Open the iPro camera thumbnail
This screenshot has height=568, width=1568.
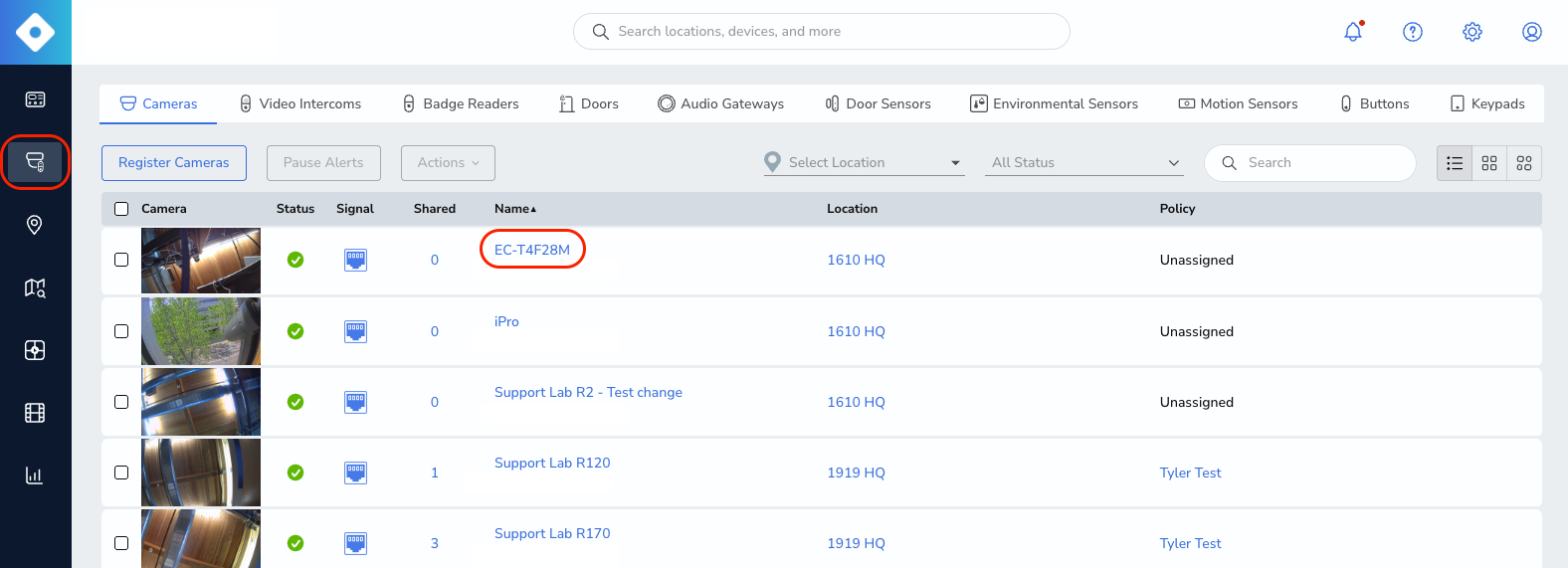point(201,331)
